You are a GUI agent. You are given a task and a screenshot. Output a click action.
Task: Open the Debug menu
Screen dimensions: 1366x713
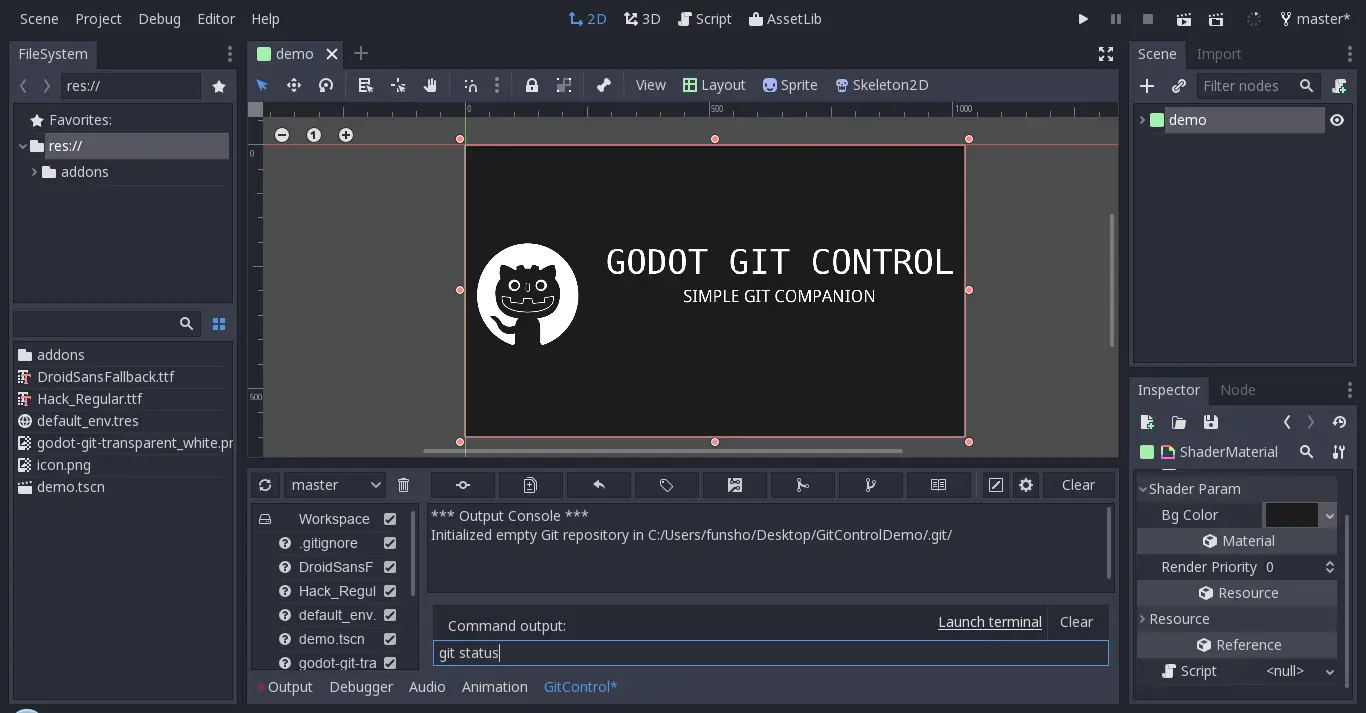click(160, 19)
